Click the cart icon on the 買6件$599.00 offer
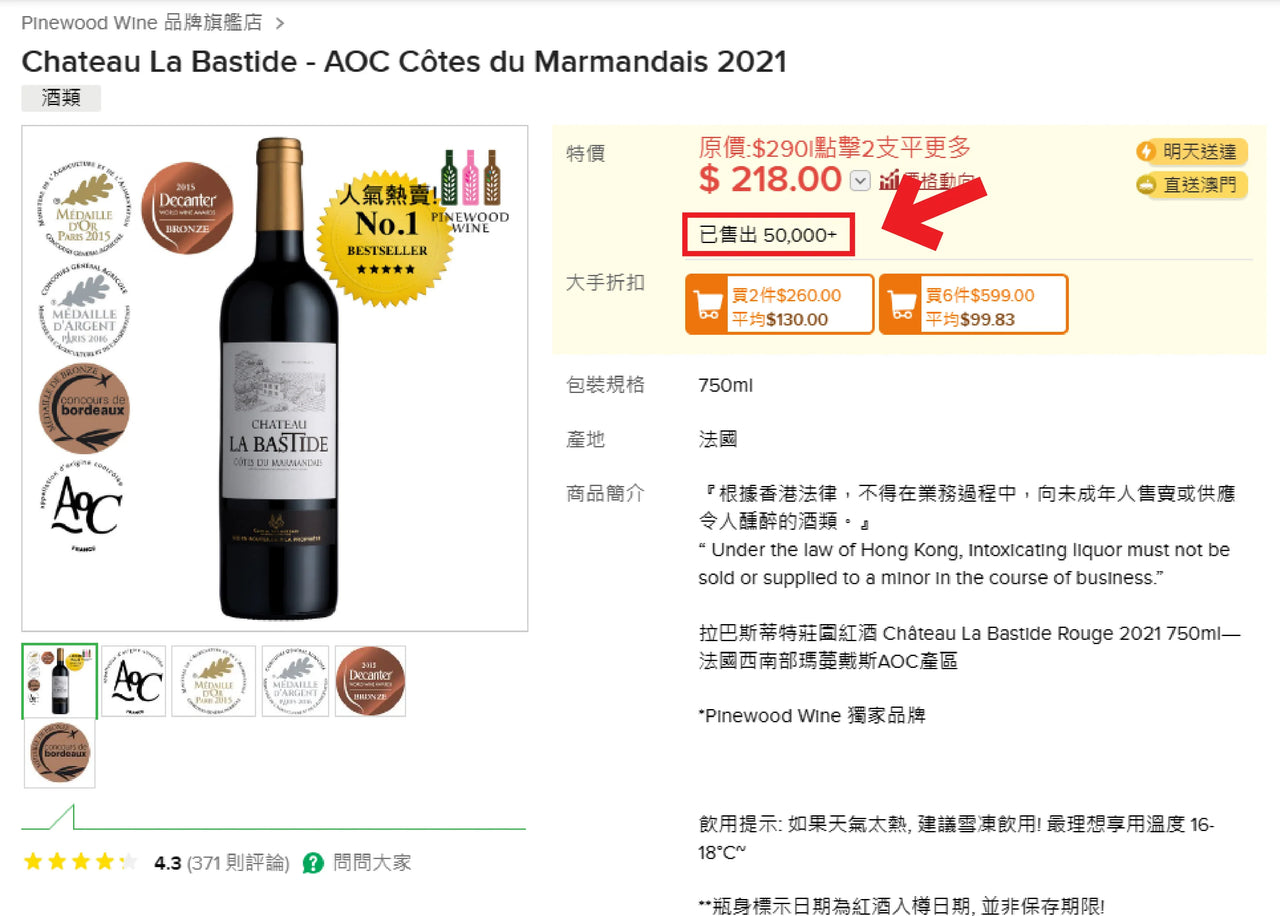The width and height of the screenshot is (1280, 916). 902,304
